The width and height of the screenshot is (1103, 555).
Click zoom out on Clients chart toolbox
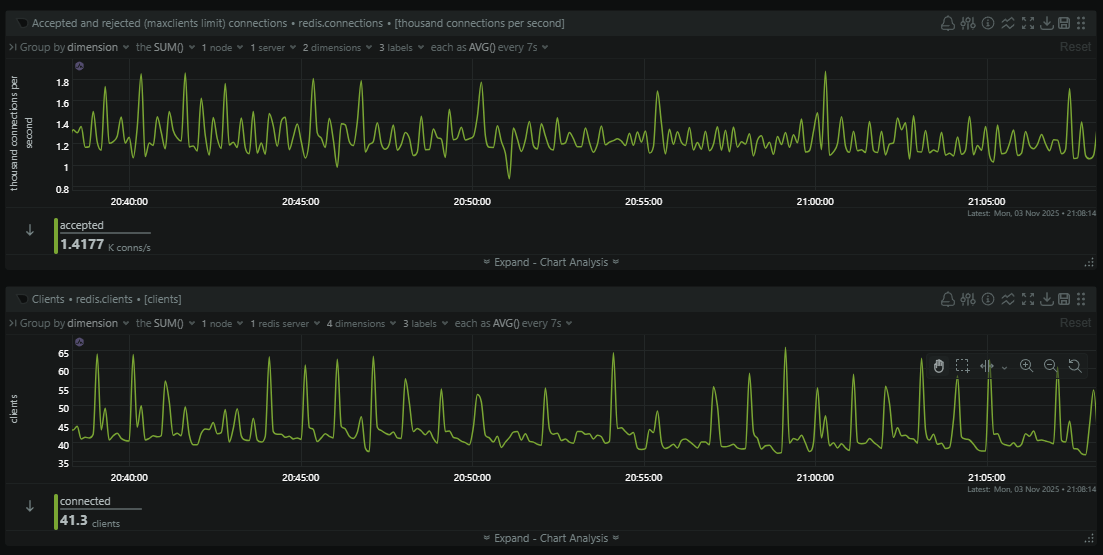pyautogui.click(x=1050, y=366)
